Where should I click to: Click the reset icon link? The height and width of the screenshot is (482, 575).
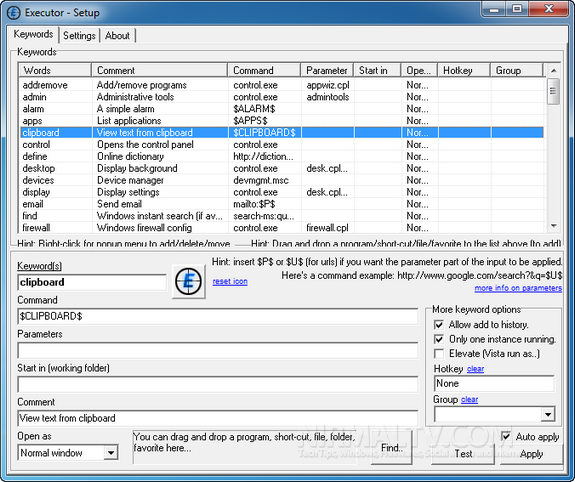pyautogui.click(x=230, y=281)
